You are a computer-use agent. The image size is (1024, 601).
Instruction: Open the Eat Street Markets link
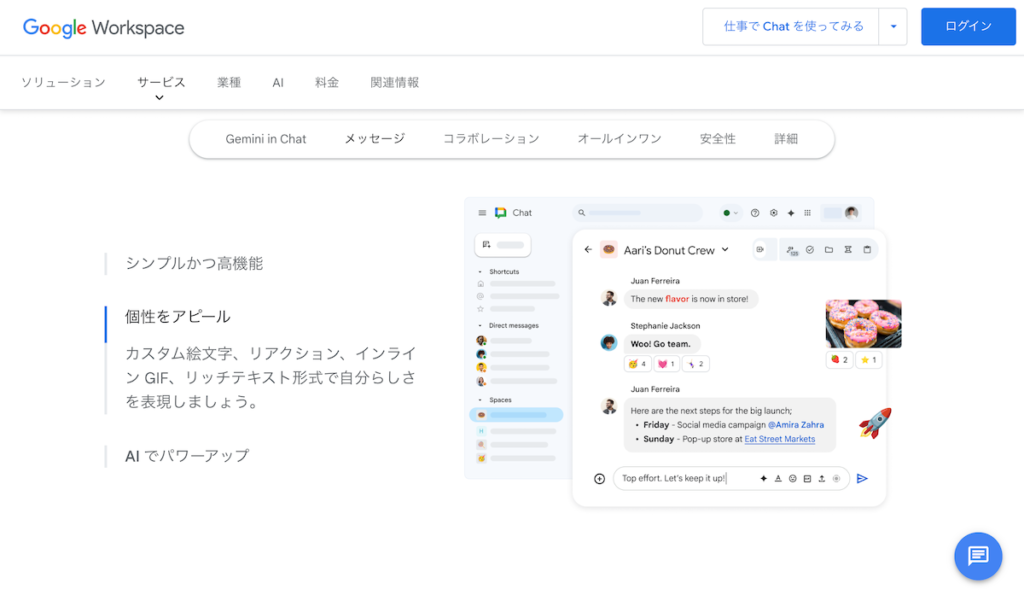[780, 439]
